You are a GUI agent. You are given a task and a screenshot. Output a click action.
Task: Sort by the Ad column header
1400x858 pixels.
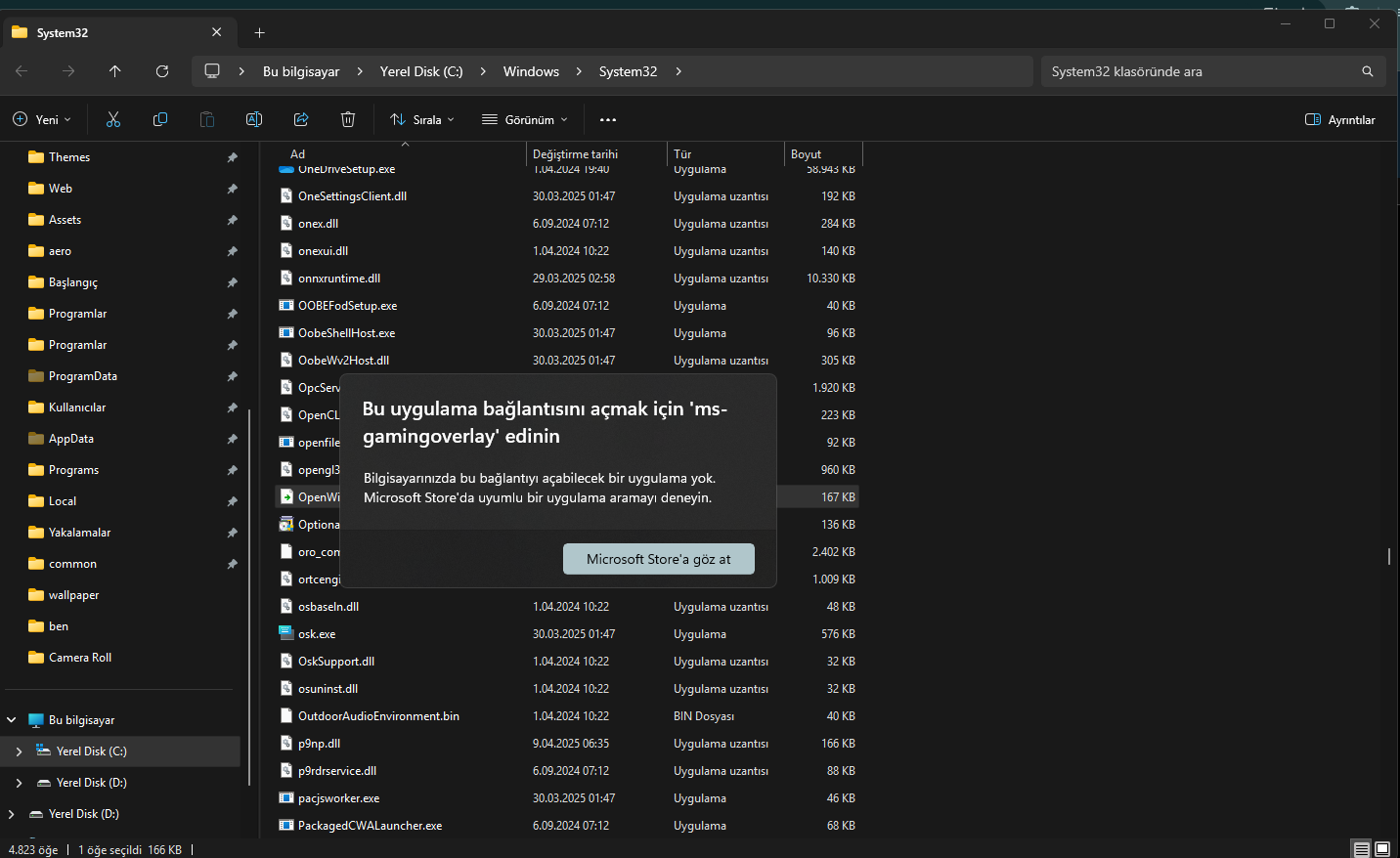297,154
